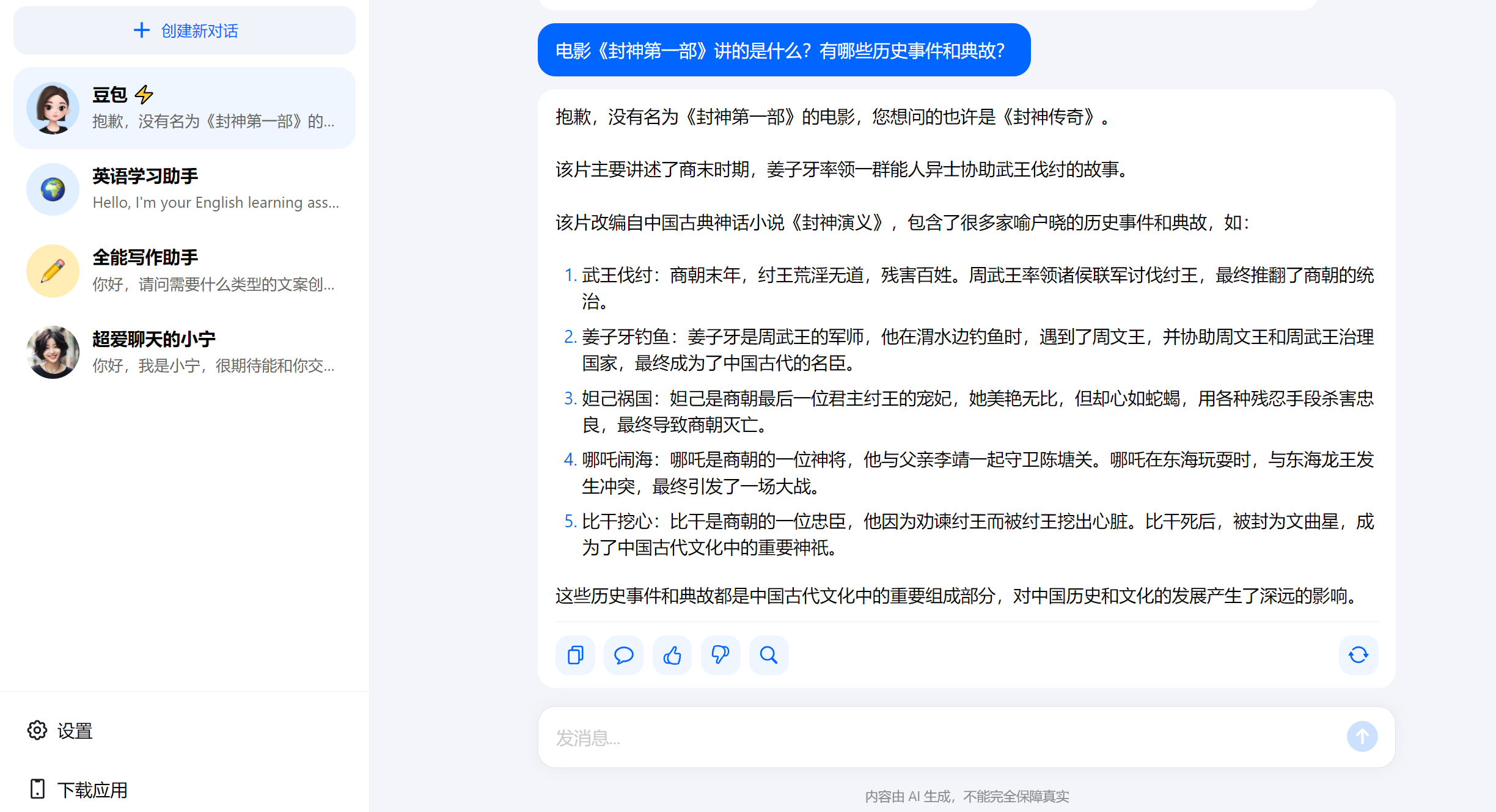
Task: Click the settings gear icon
Action: point(37,730)
